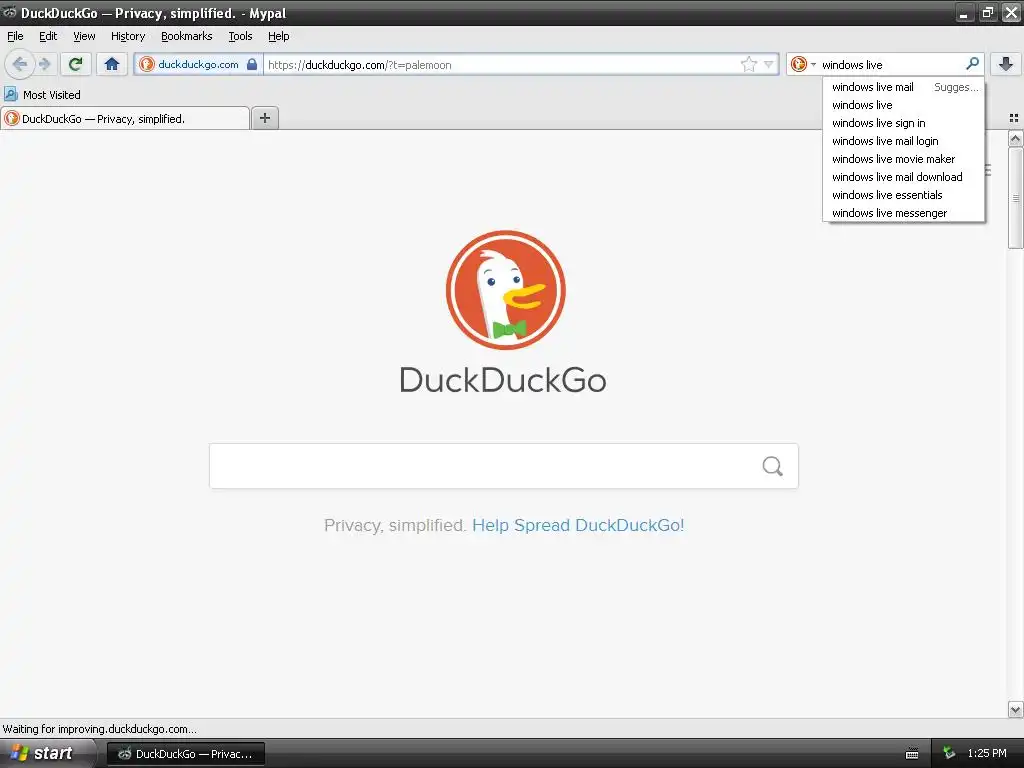This screenshot has width=1024, height=768.
Task: Click the keyboard icon in system tray
Action: click(912, 754)
